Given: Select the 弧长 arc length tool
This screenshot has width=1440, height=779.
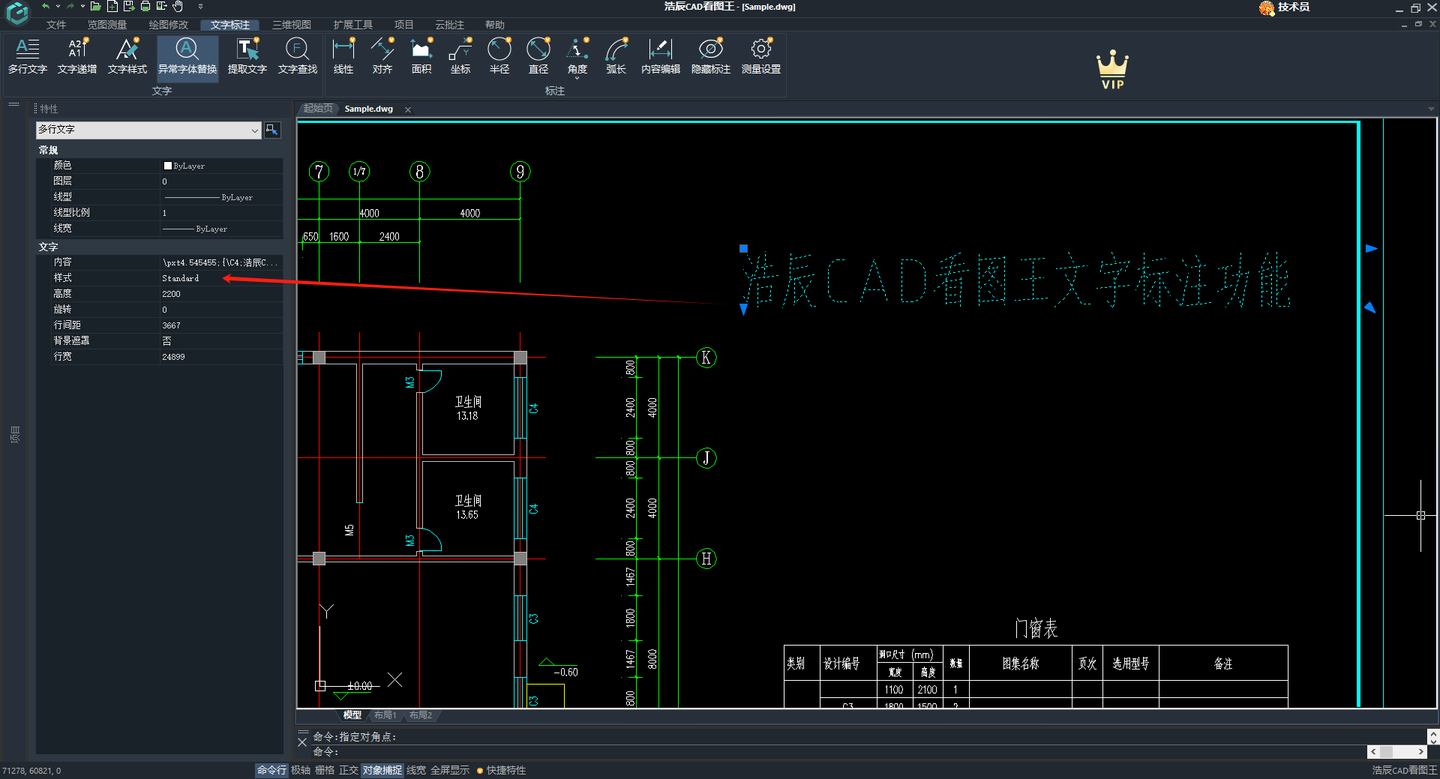Looking at the screenshot, I should point(616,56).
